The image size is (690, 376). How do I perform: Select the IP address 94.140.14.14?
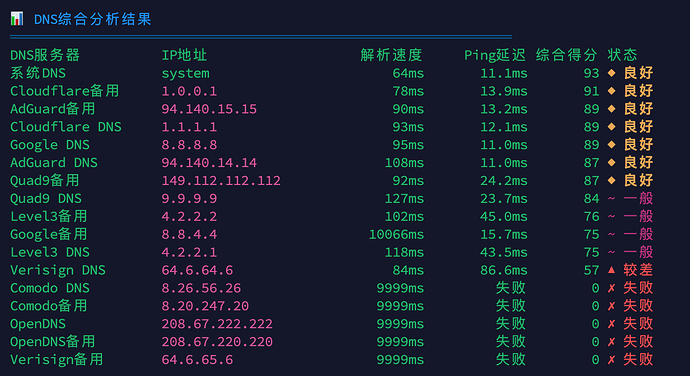pyautogui.click(x=209, y=163)
